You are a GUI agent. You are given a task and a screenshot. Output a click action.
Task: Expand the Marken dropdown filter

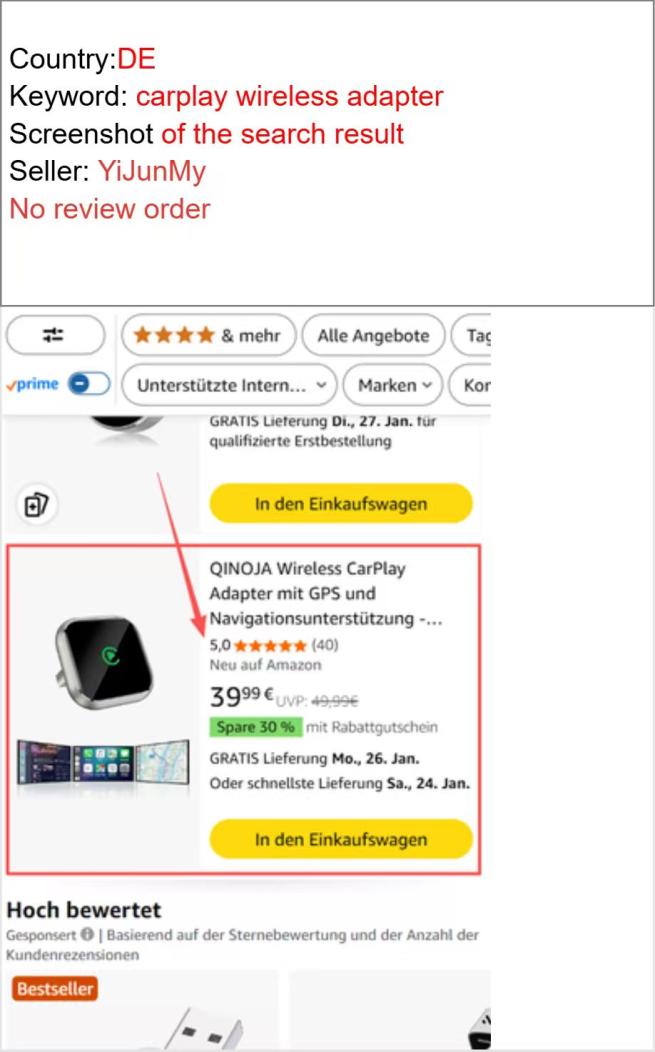393,385
